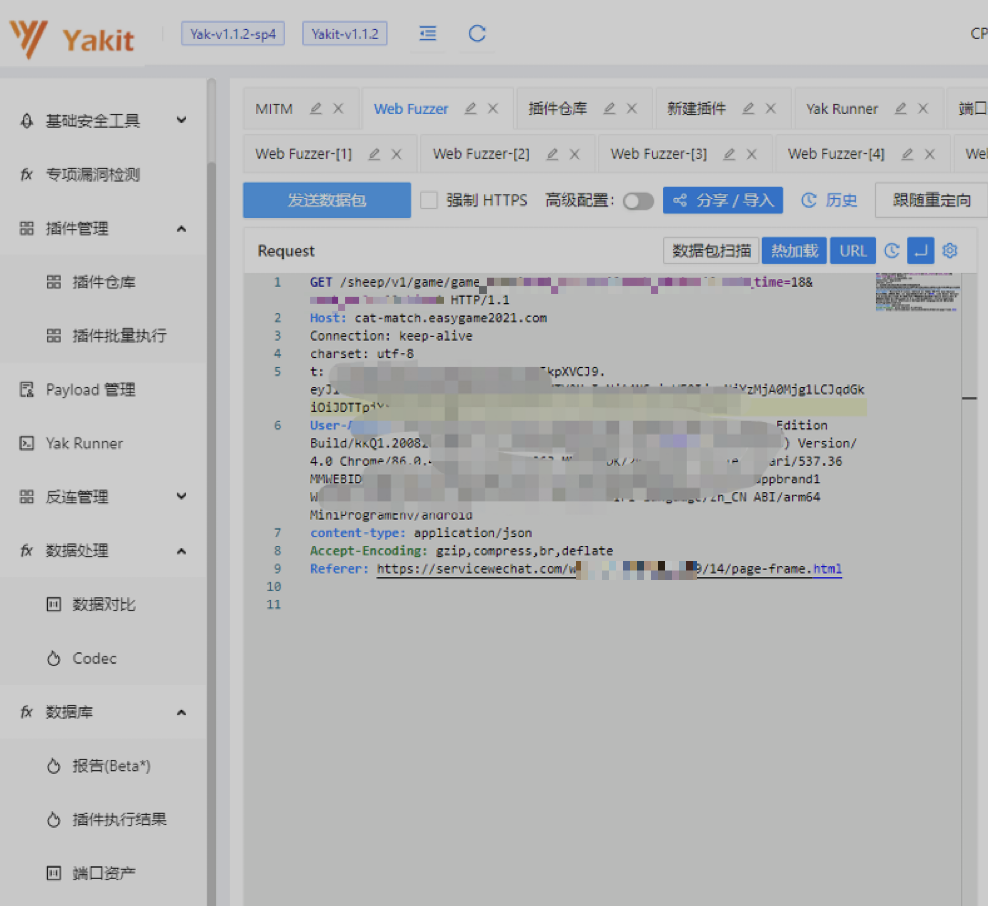Close Web Fuzzer-[3] sub tab
Viewport: 988px width, 906px height.
tap(751, 154)
